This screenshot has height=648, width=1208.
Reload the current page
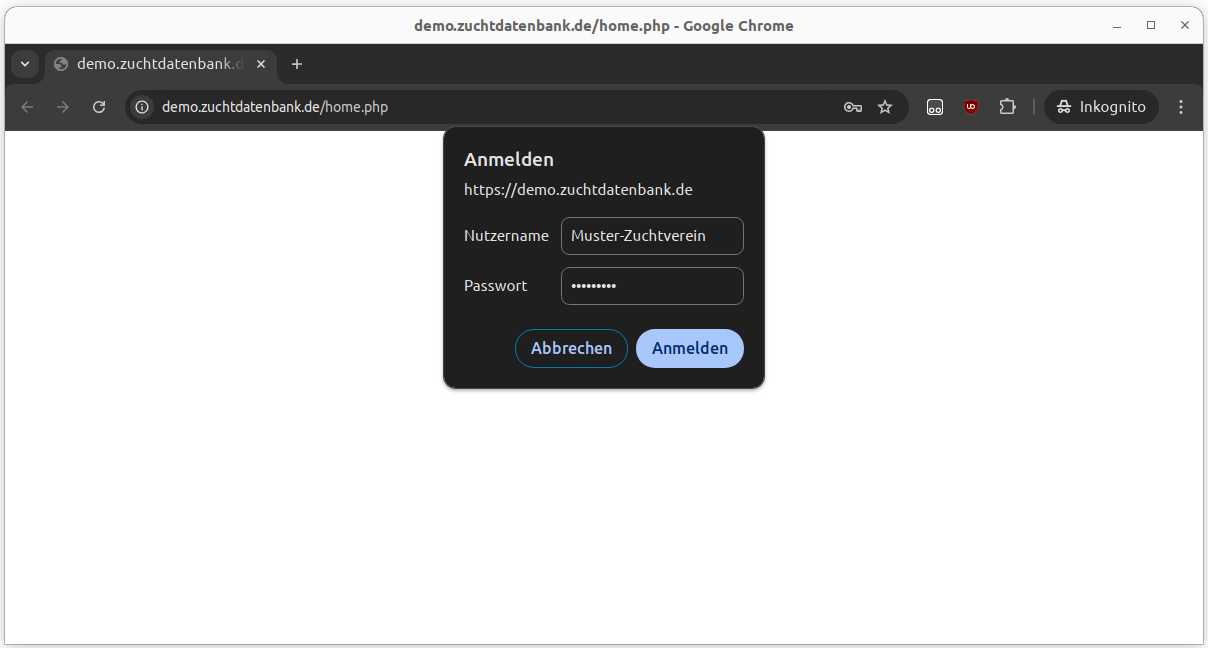pyautogui.click(x=99, y=107)
